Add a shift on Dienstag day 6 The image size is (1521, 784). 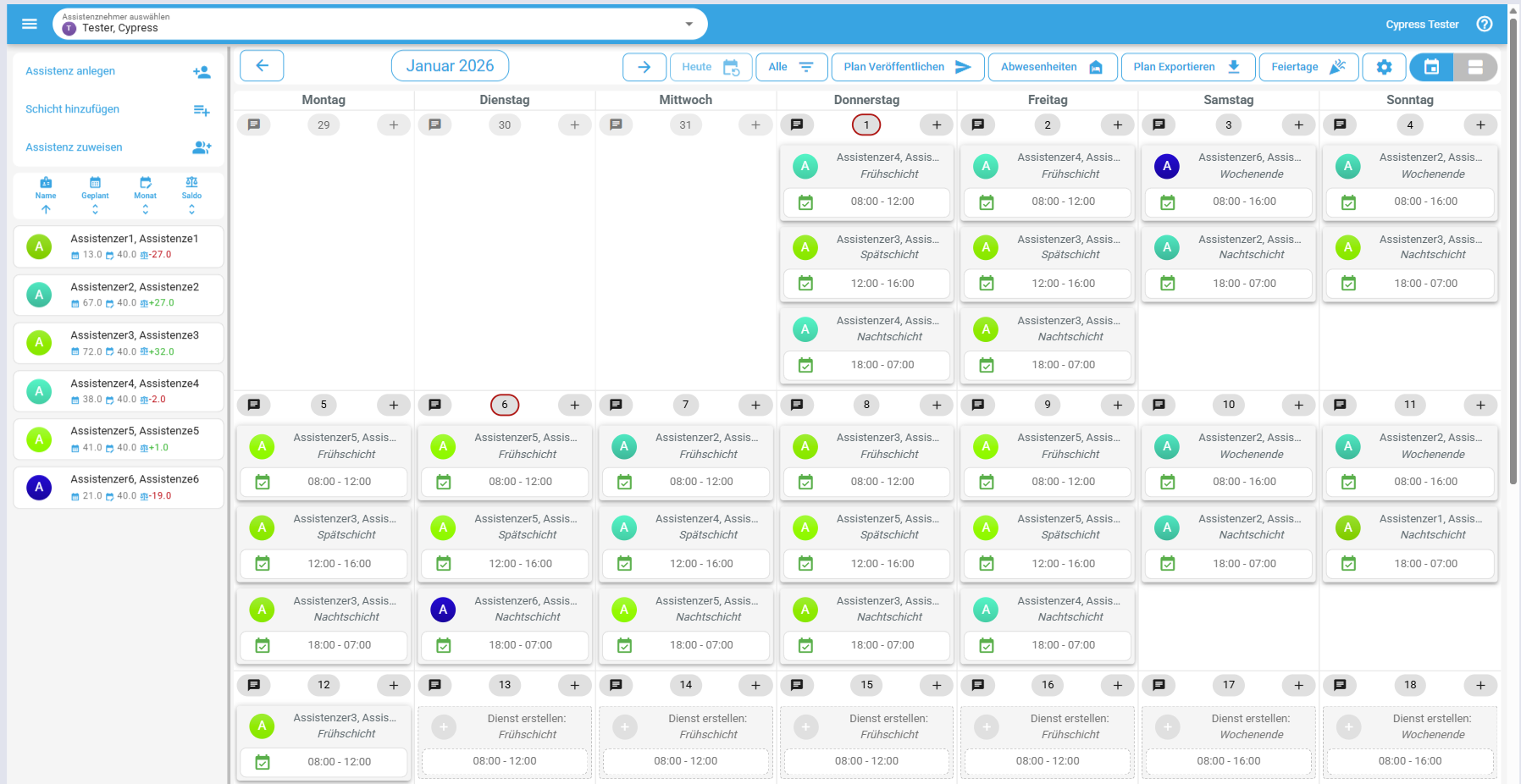(574, 406)
